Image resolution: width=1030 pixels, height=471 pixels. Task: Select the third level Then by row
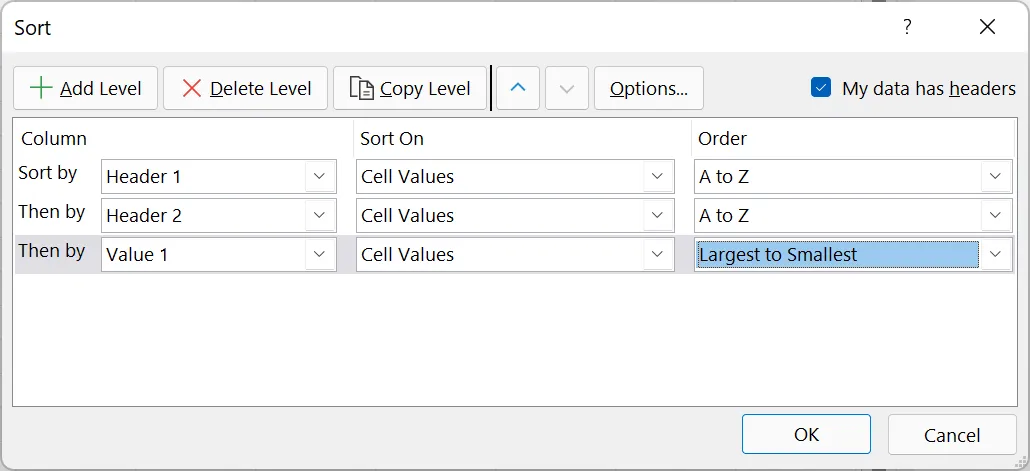click(x=52, y=252)
